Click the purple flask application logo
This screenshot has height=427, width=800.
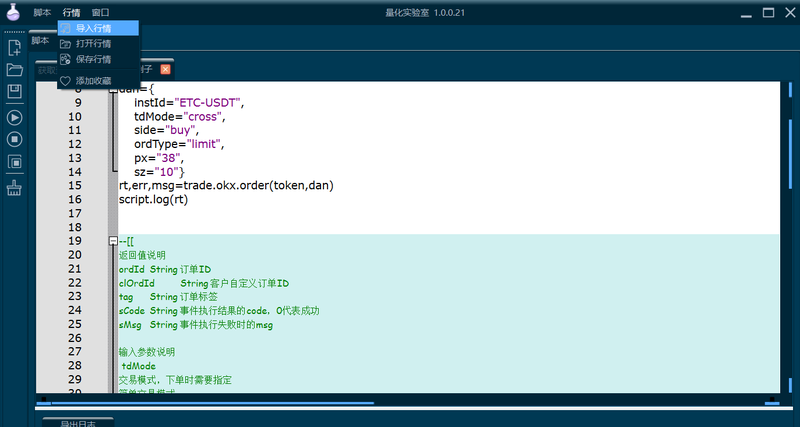pos(13,11)
